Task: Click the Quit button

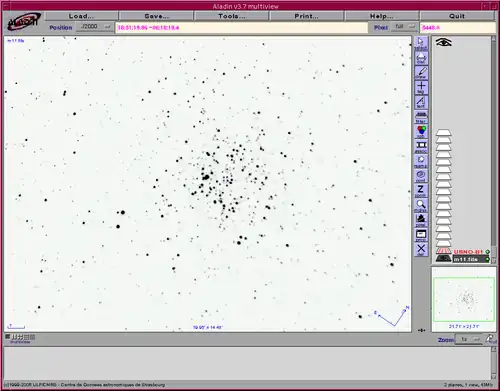Action: point(457,16)
